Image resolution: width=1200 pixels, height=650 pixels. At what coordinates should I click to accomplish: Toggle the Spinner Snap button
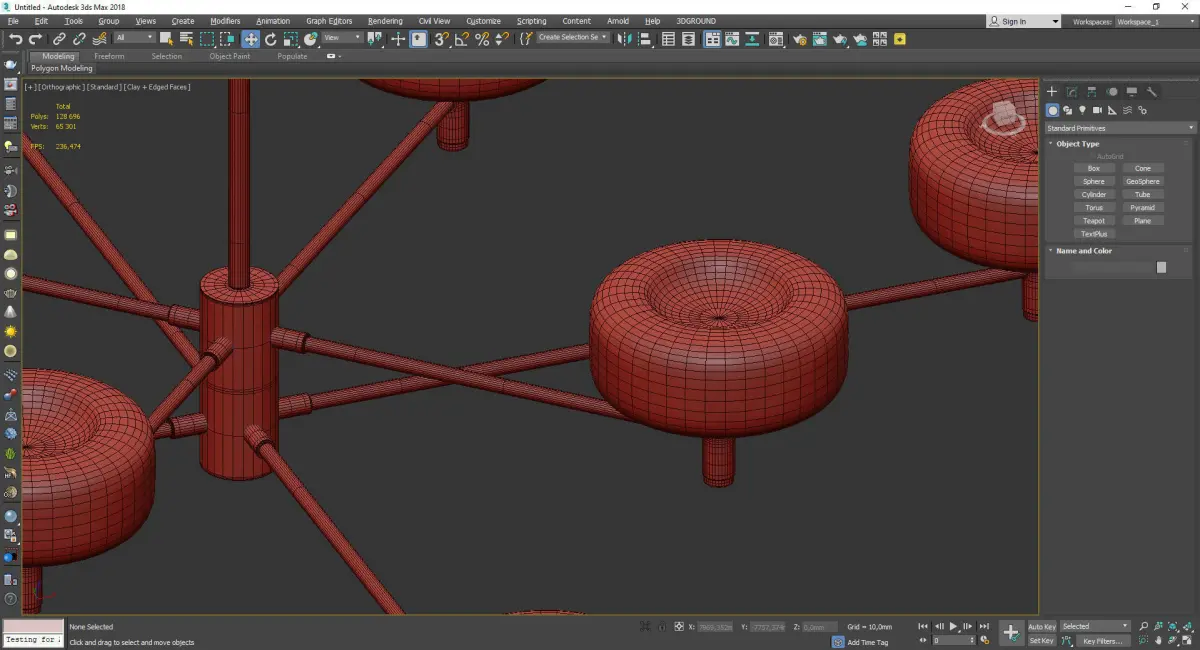click(x=500, y=39)
